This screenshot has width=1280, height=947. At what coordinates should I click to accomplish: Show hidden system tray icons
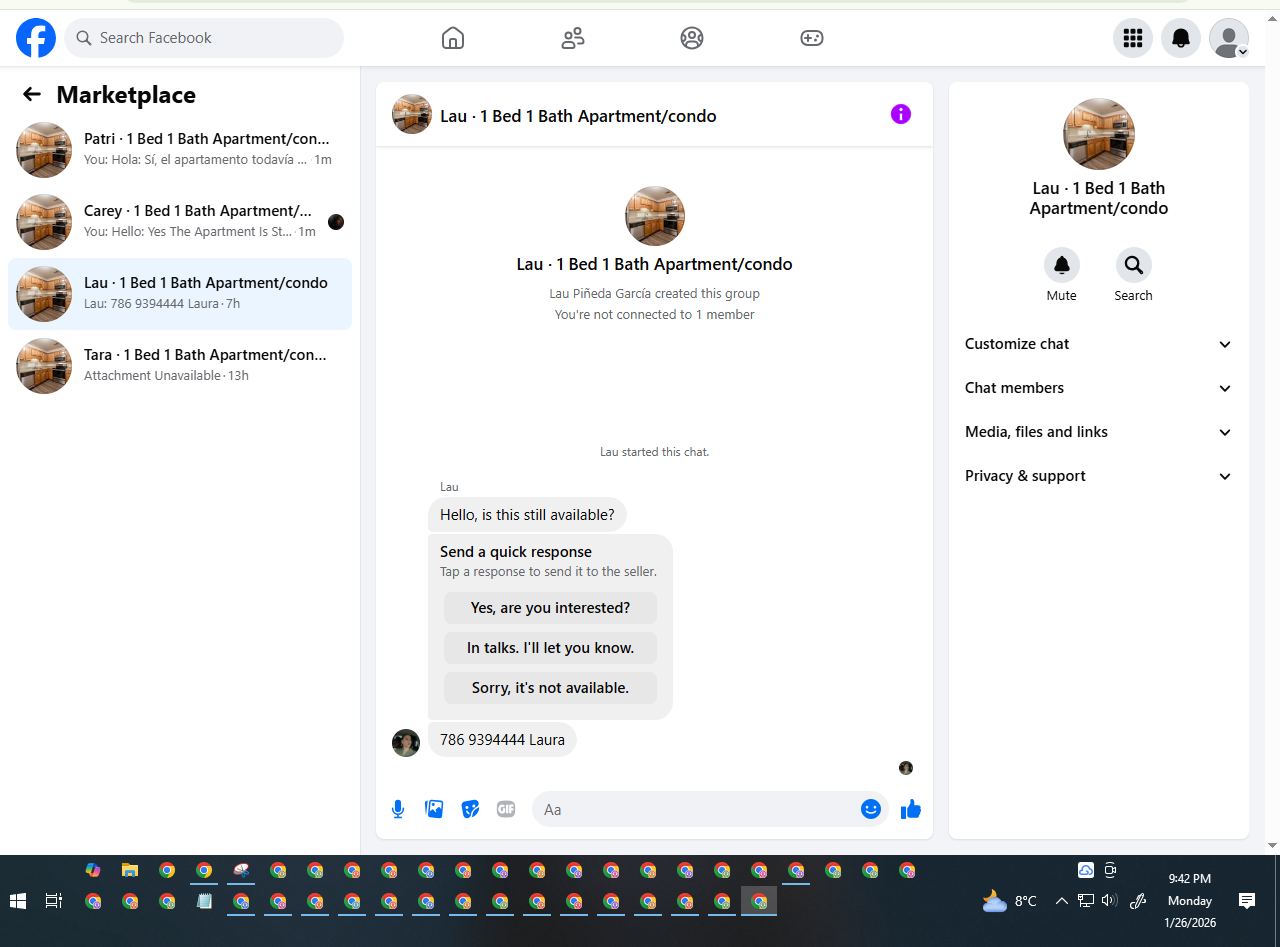(x=1062, y=901)
